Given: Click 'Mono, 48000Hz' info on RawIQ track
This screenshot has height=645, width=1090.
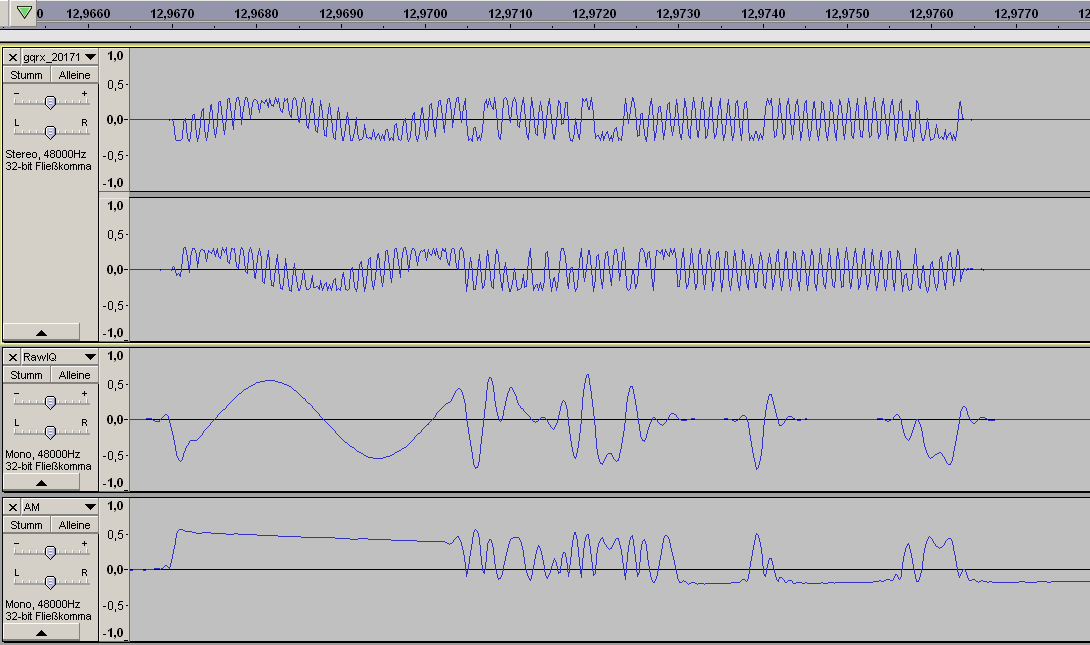Looking at the screenshot, I should coord(43,455).
